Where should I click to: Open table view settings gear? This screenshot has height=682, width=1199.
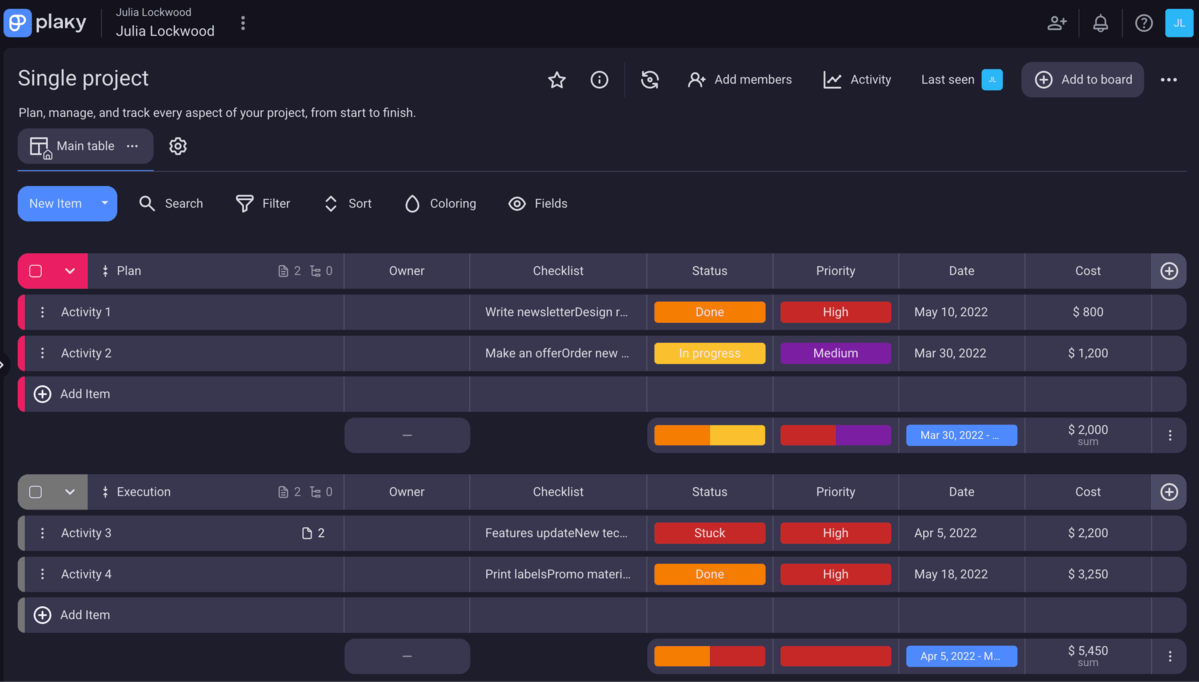tap(178, 146)
